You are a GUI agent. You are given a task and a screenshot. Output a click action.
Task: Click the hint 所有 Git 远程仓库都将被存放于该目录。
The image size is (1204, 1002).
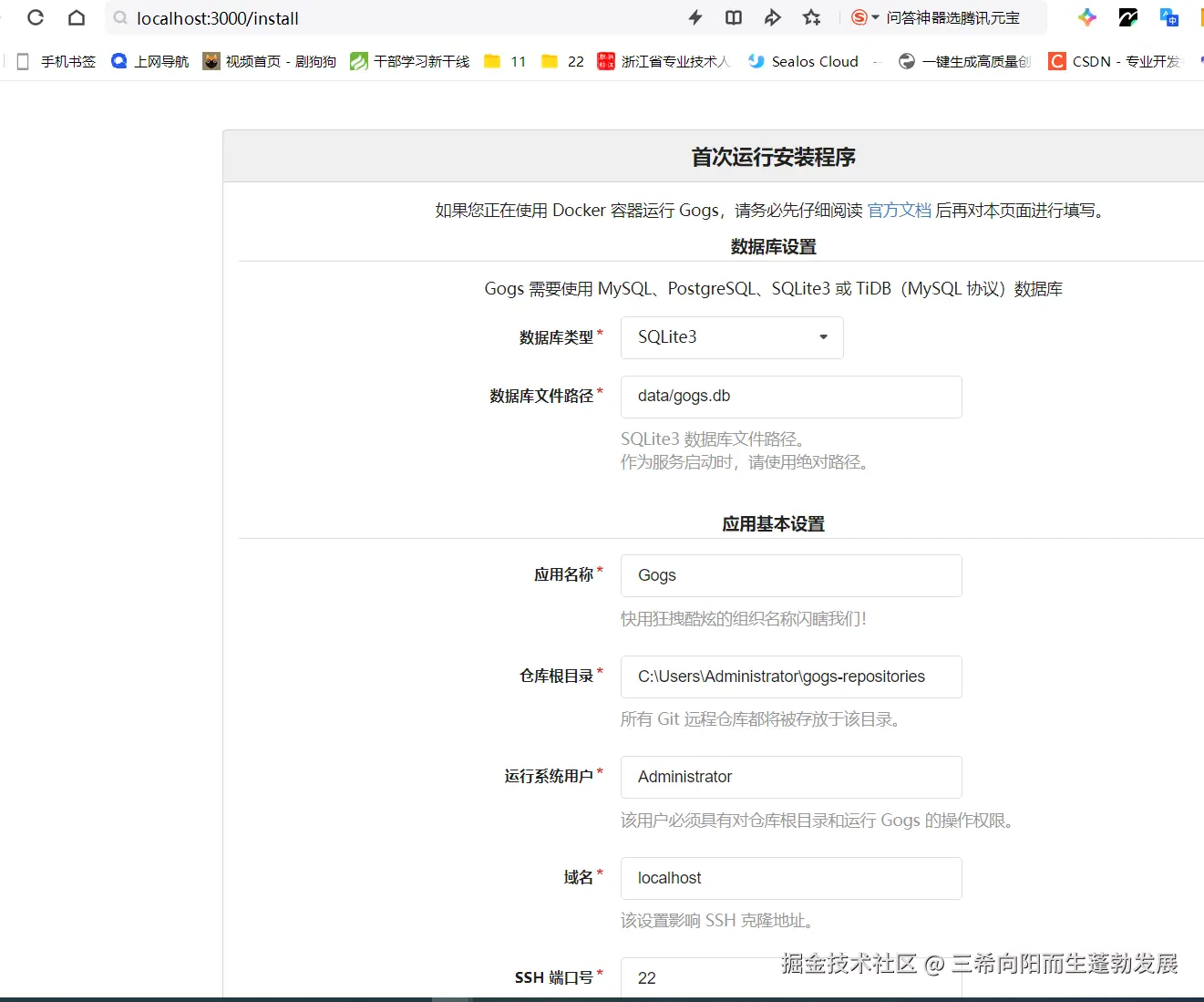tap(764, 719)
